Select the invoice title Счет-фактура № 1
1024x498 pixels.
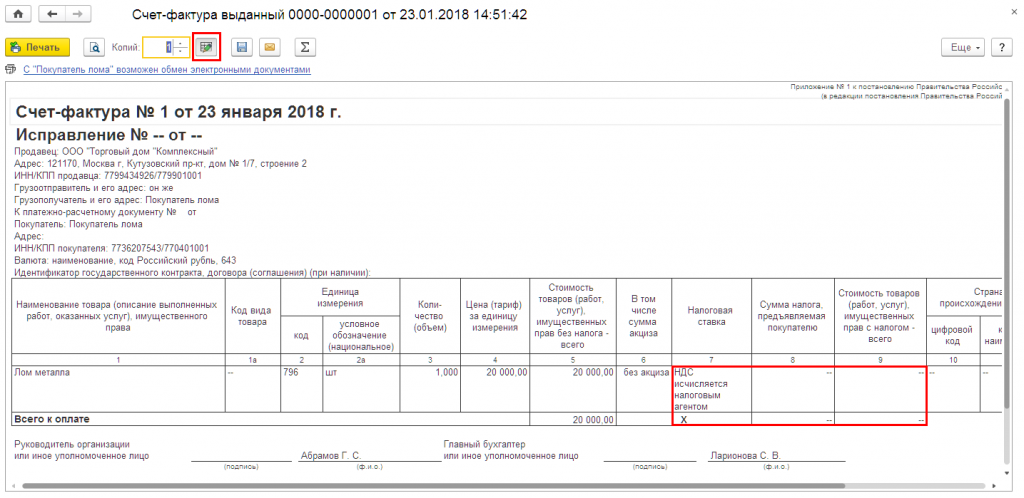178,112
